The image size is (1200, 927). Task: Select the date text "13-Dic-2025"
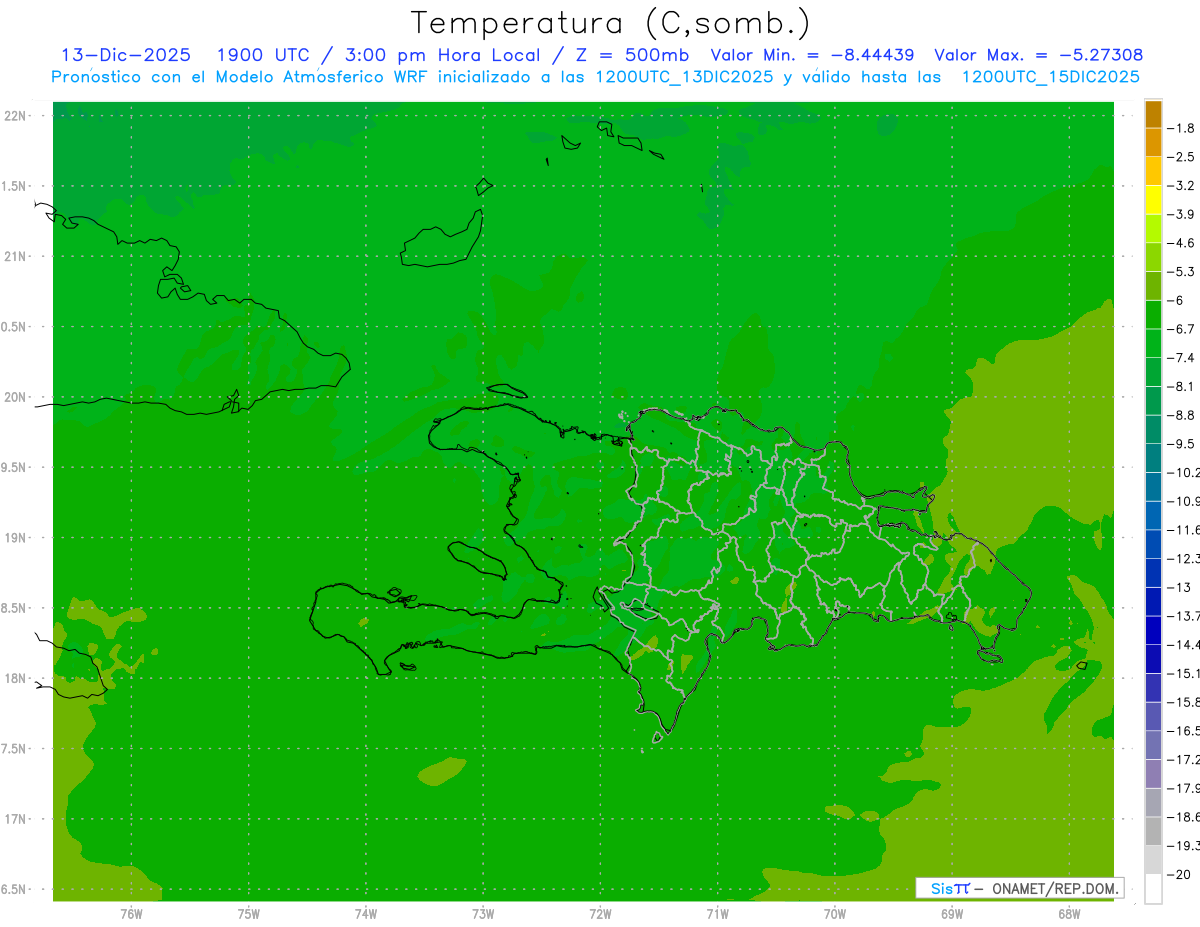(x=126, y=55)
